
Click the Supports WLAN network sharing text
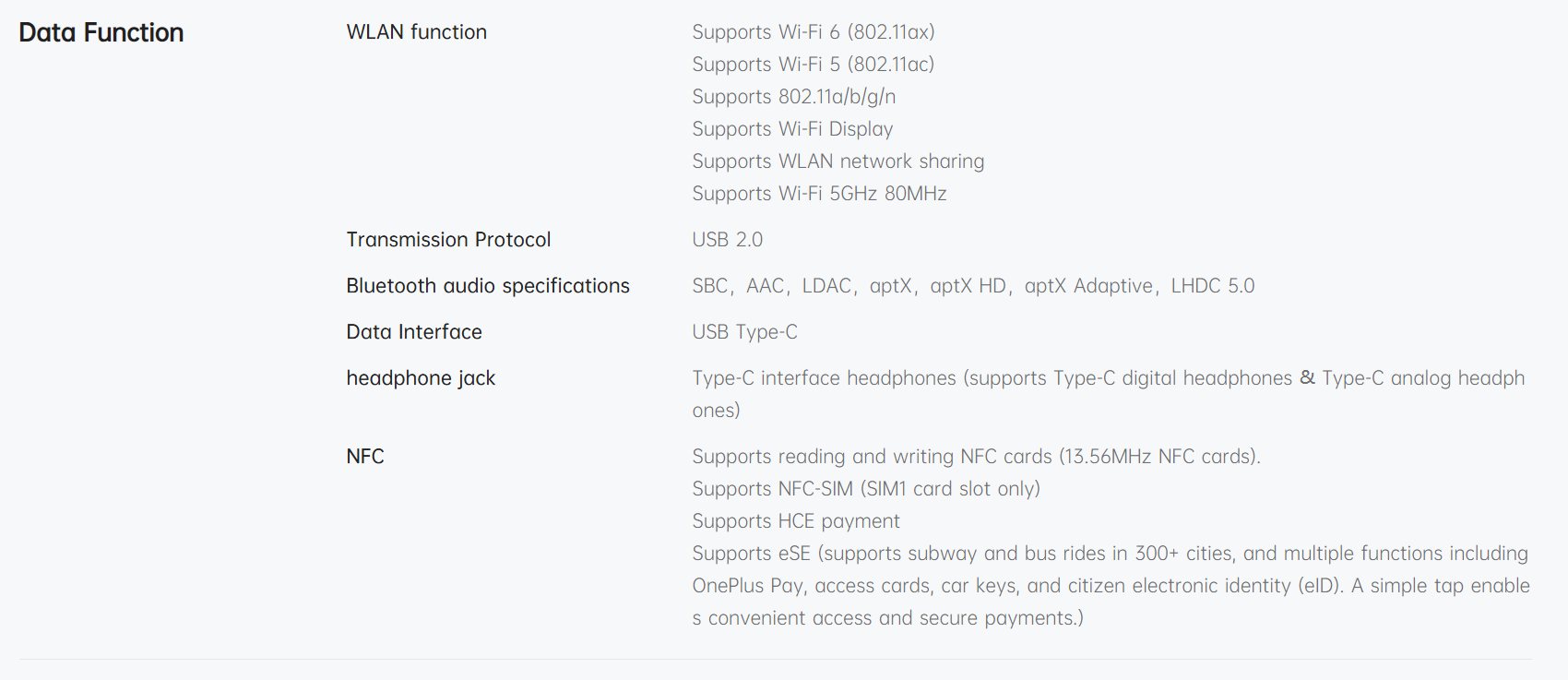coord(837,161)
